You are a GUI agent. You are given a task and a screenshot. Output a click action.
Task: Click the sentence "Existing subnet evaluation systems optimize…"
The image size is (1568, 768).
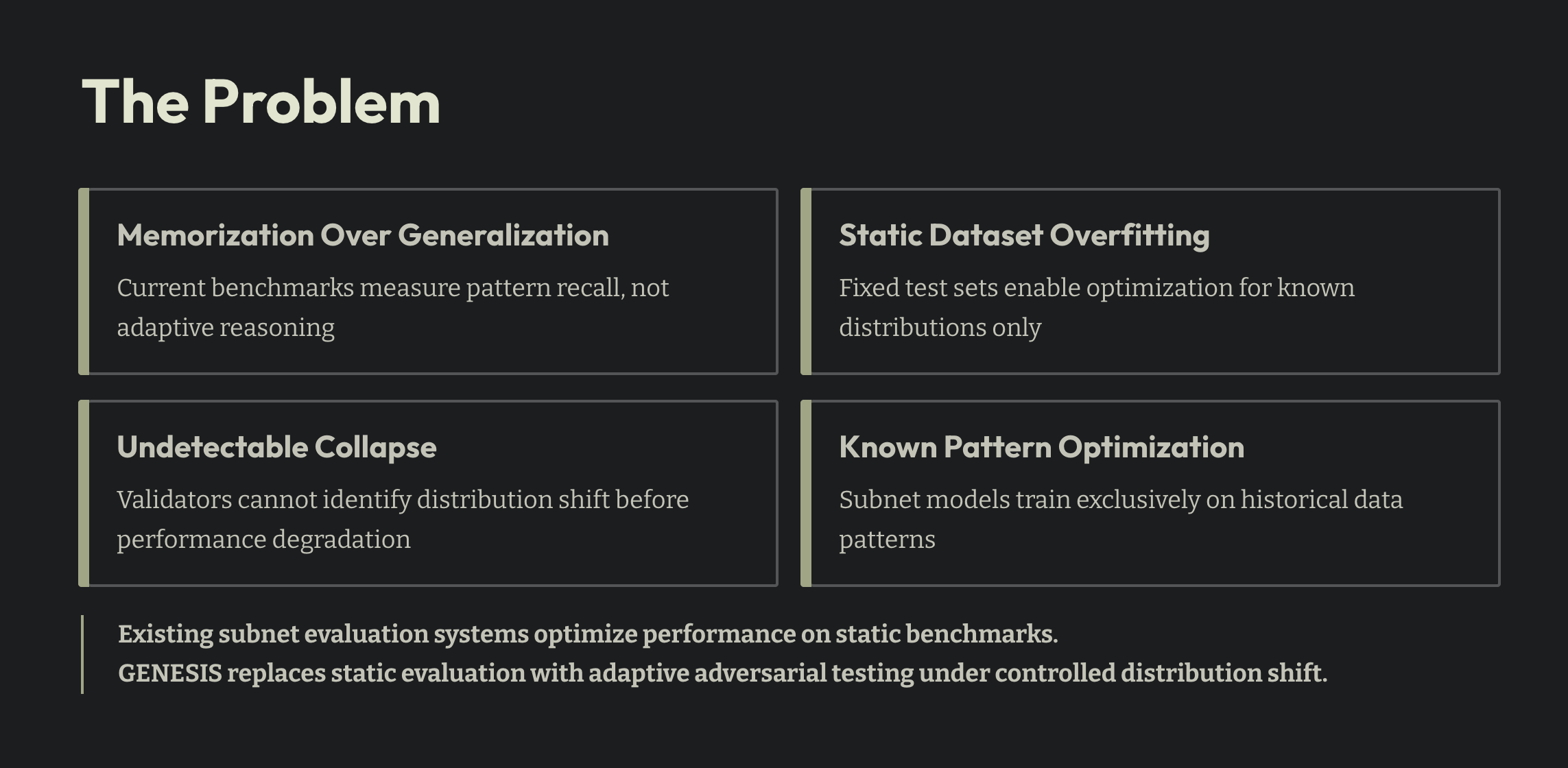coord(587,634)
